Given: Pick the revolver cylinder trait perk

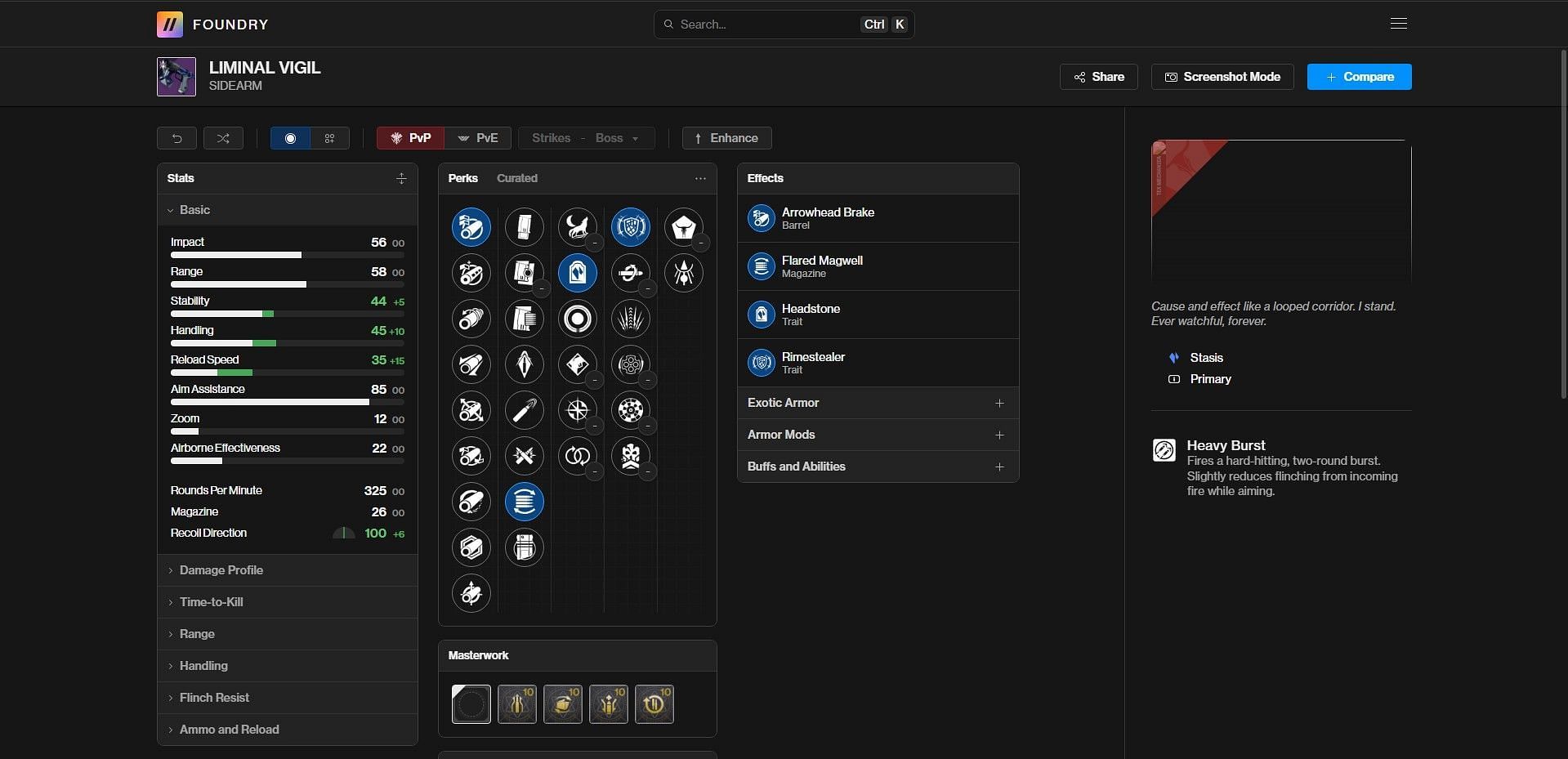Looking at the screenshot, I should click(631, 364).
